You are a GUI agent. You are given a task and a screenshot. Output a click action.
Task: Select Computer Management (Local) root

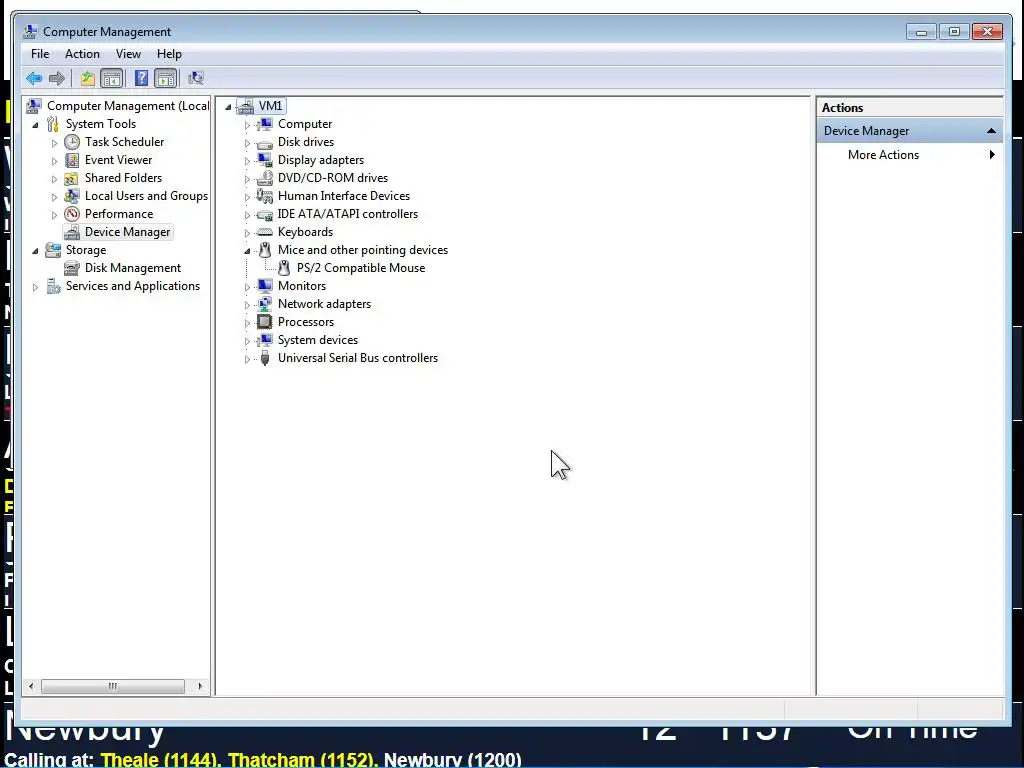click(128, 106)
